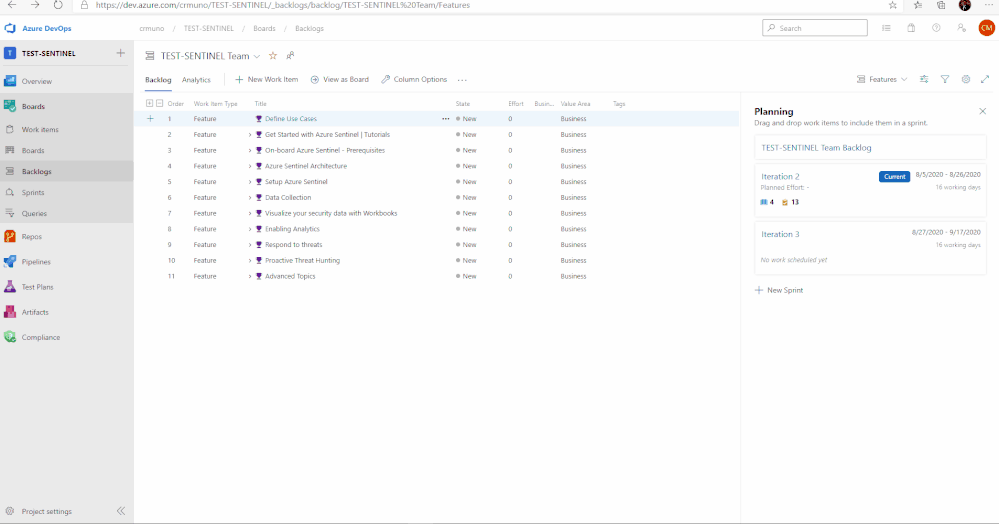This screenshot has width=999, height=524.
Task: Toggle the filter funnel icon
Action: tap(945, 79)
